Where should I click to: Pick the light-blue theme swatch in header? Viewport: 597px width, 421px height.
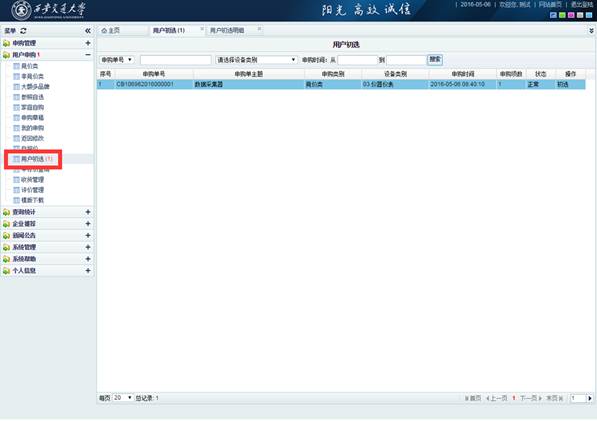tap(589, 15)
